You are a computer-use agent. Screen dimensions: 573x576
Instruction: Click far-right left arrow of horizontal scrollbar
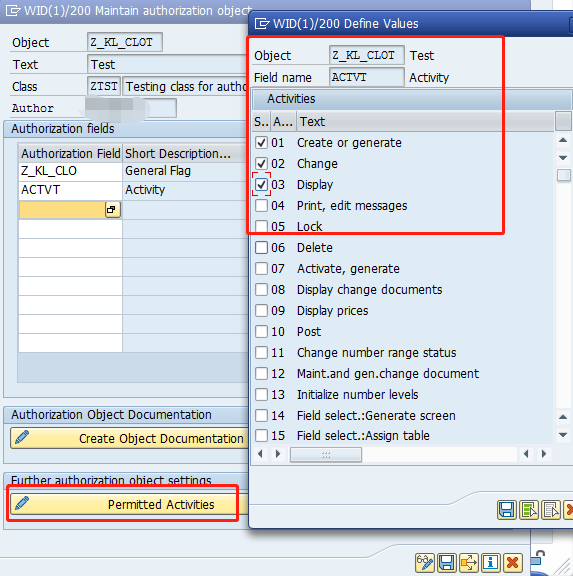(x=526, y=454)
